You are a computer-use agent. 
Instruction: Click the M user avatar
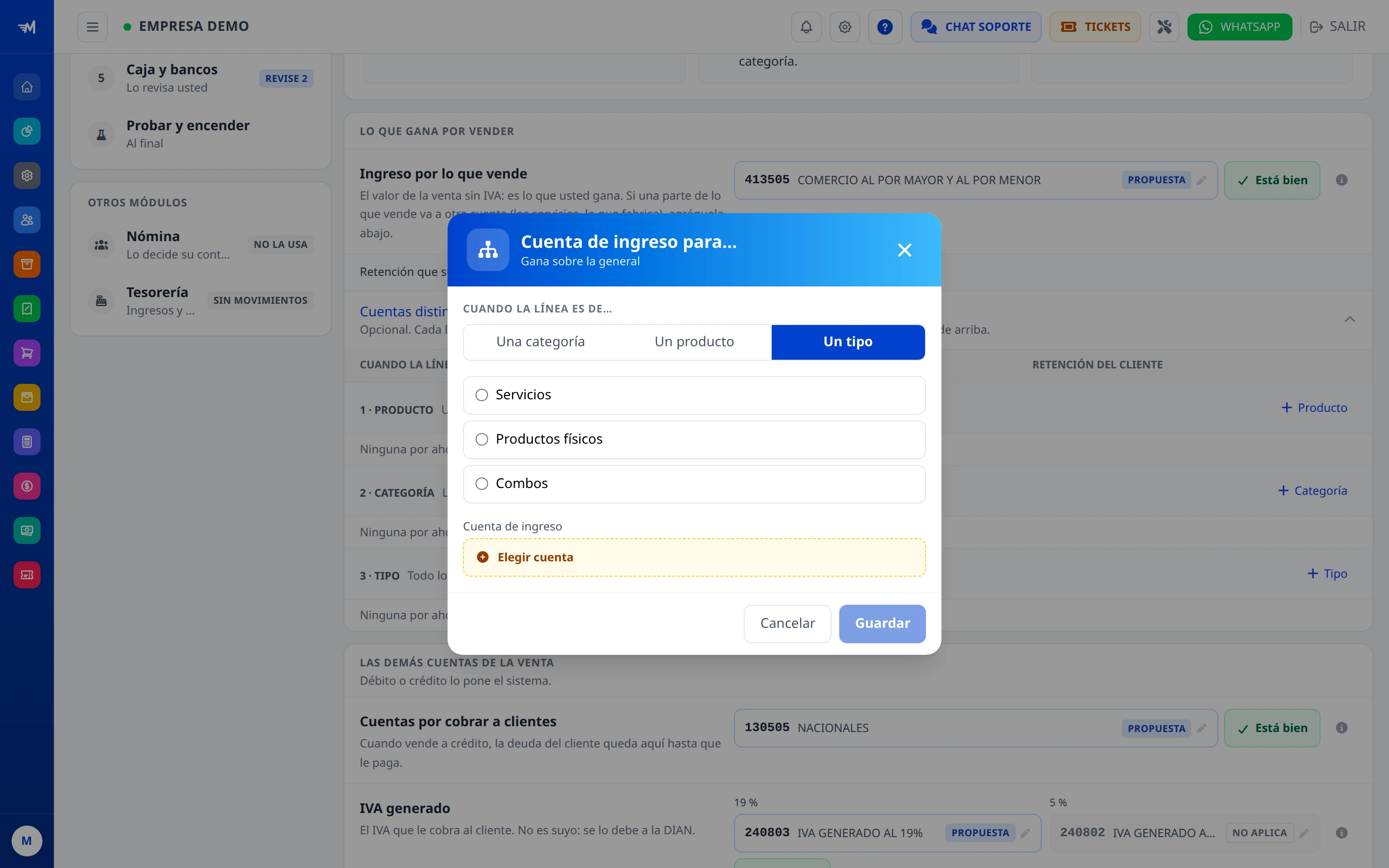coord(27,841)
